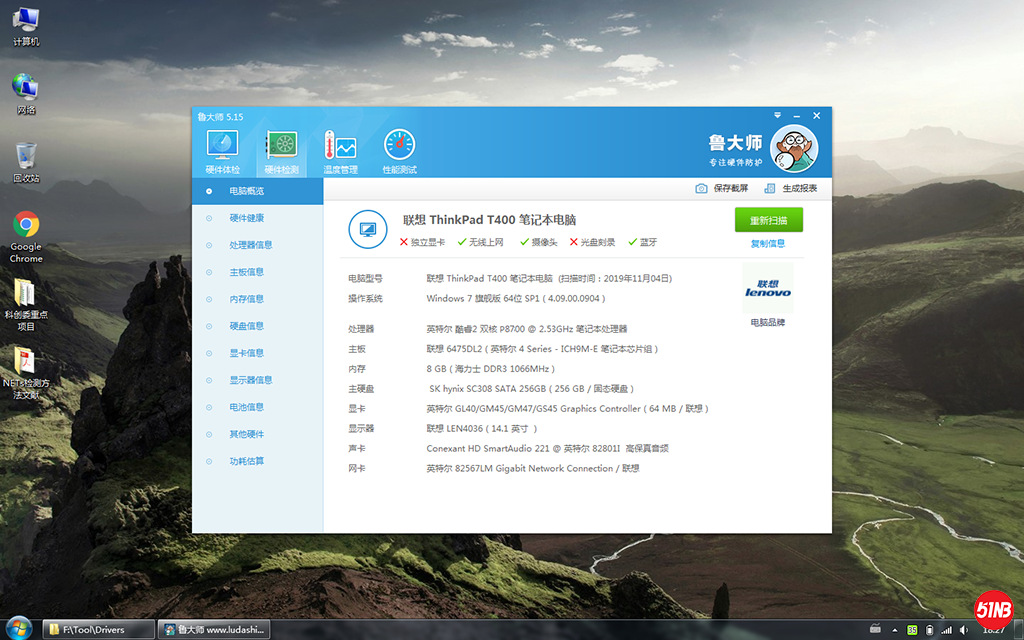Image resolution: width=1024 pixels, height=640 pixels.
Task: Click the 保存截屏 camera icon
Action: (701, 188)
